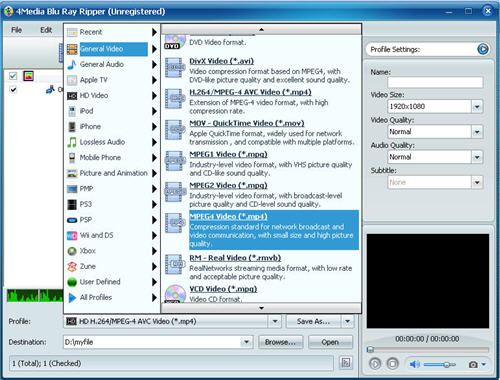This screenshot has height=380, width=500.
Task: Click the VCD Video disc icon
Action: click(x=175, y=294)
